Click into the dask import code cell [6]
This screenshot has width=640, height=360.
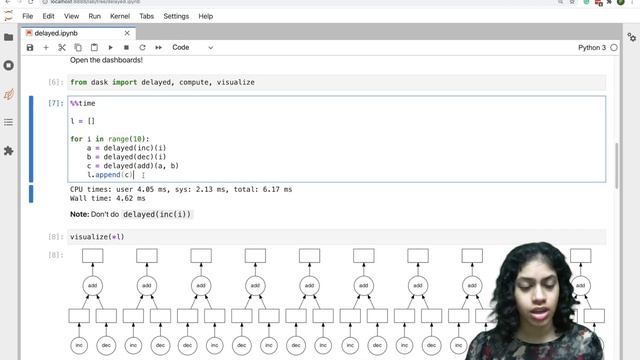point(337,82)
